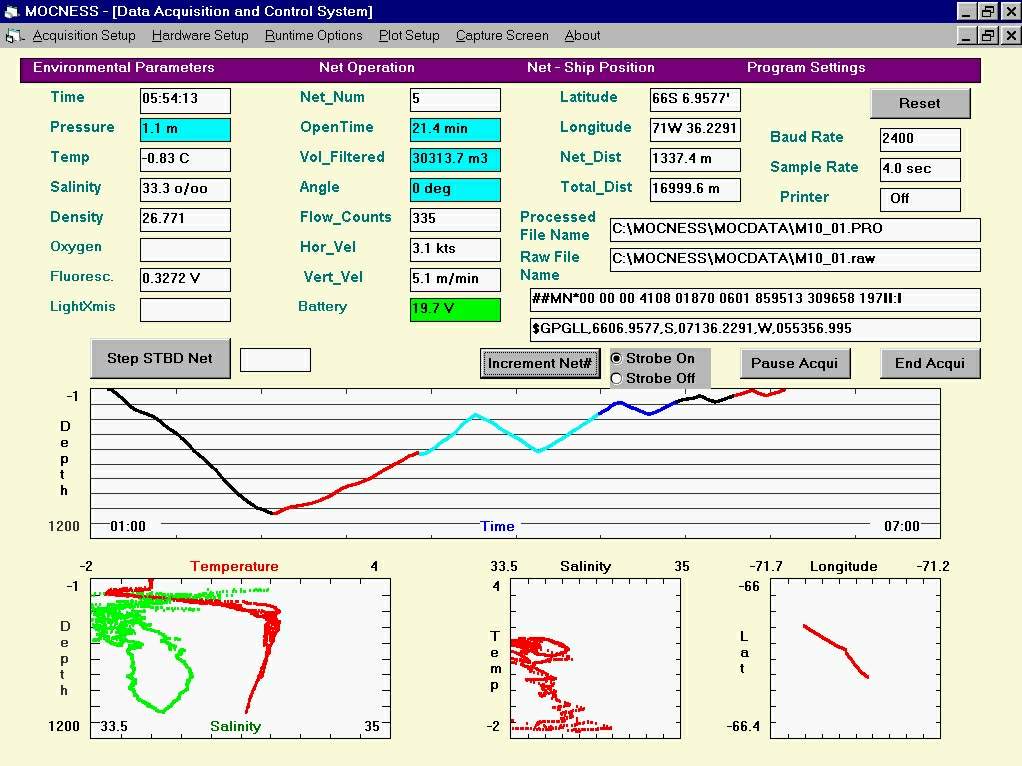Open the Plot Setup menu
The height and width of the screenshot is (766, 1022).
(409, 36)
